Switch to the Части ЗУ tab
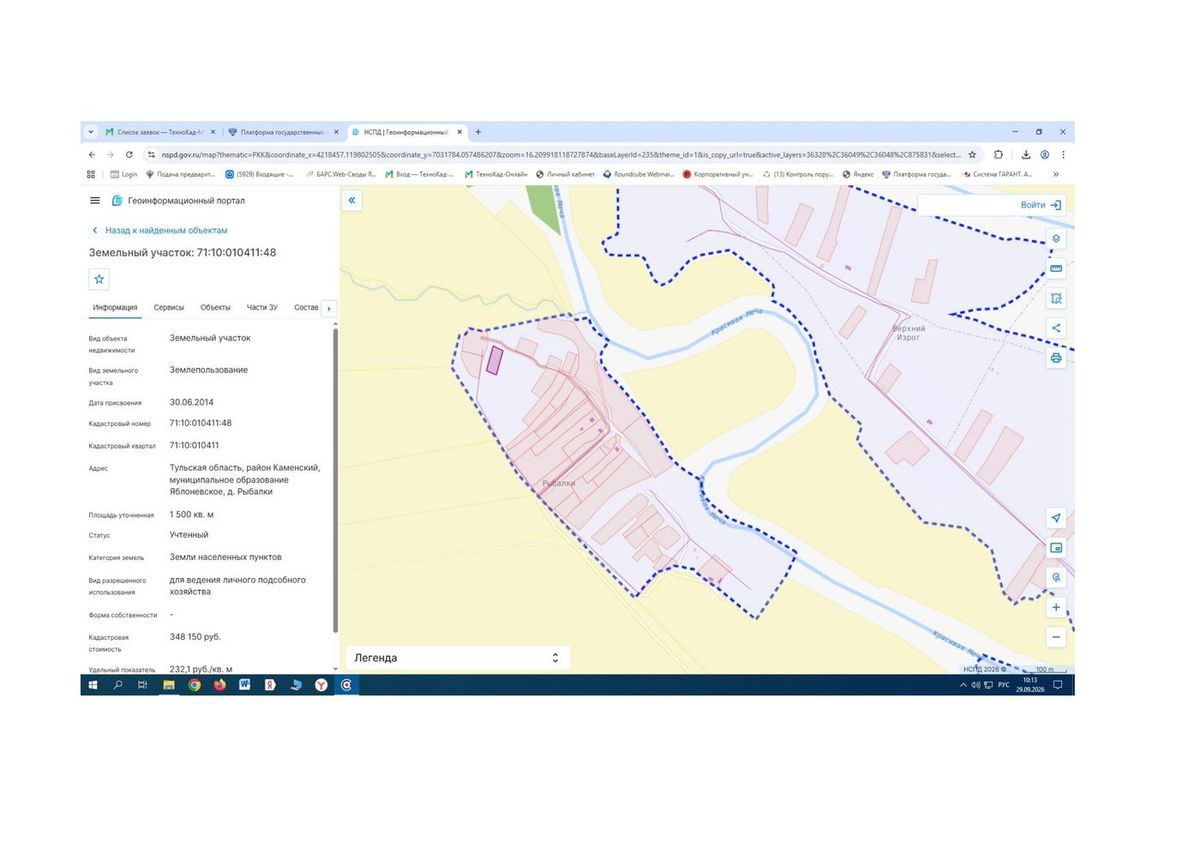The width and height of the screenshot is (1200, 849). pyautogui.click(x=262, y=308)
